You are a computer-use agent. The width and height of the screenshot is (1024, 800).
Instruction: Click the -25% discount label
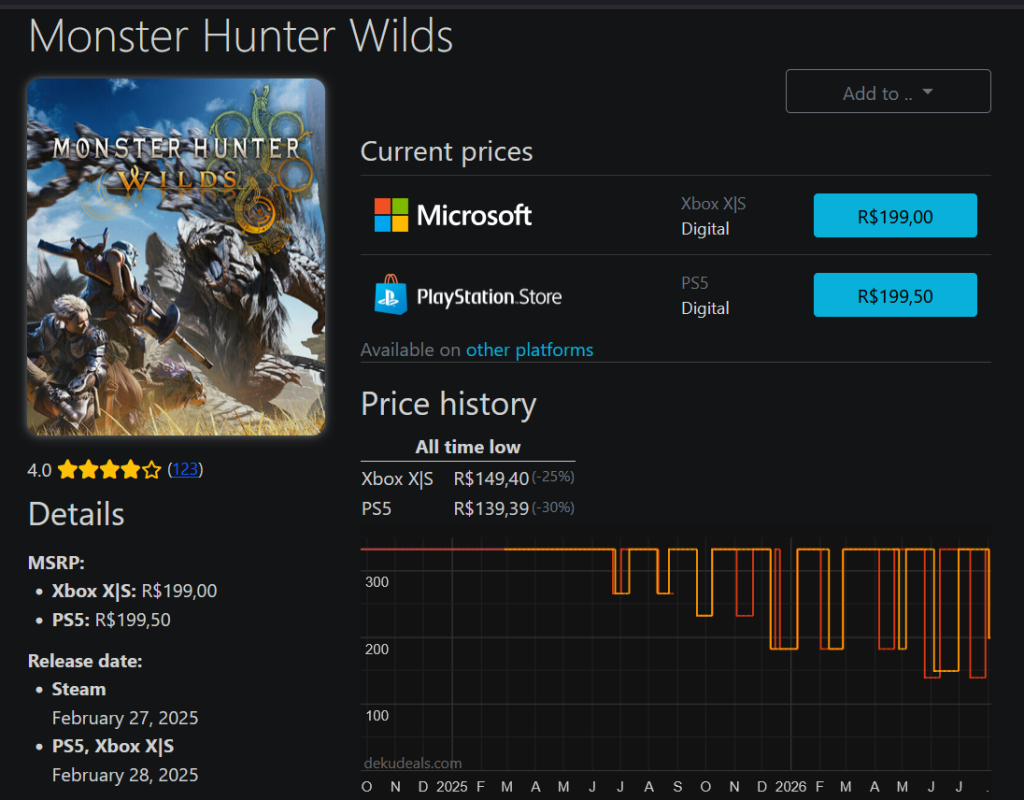[x=553, y=477]
